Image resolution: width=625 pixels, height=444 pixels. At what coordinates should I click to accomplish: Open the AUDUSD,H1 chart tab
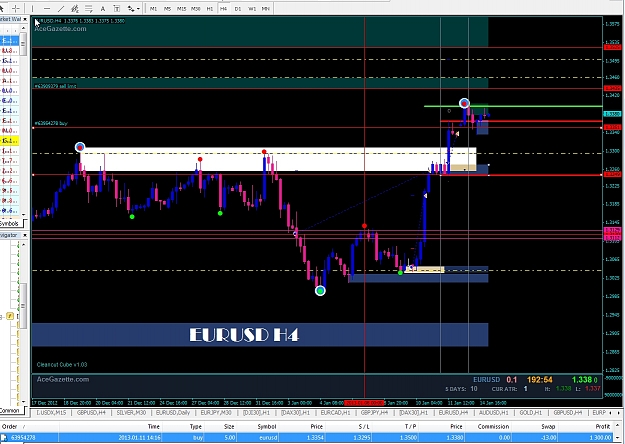[x=493, y=413]
